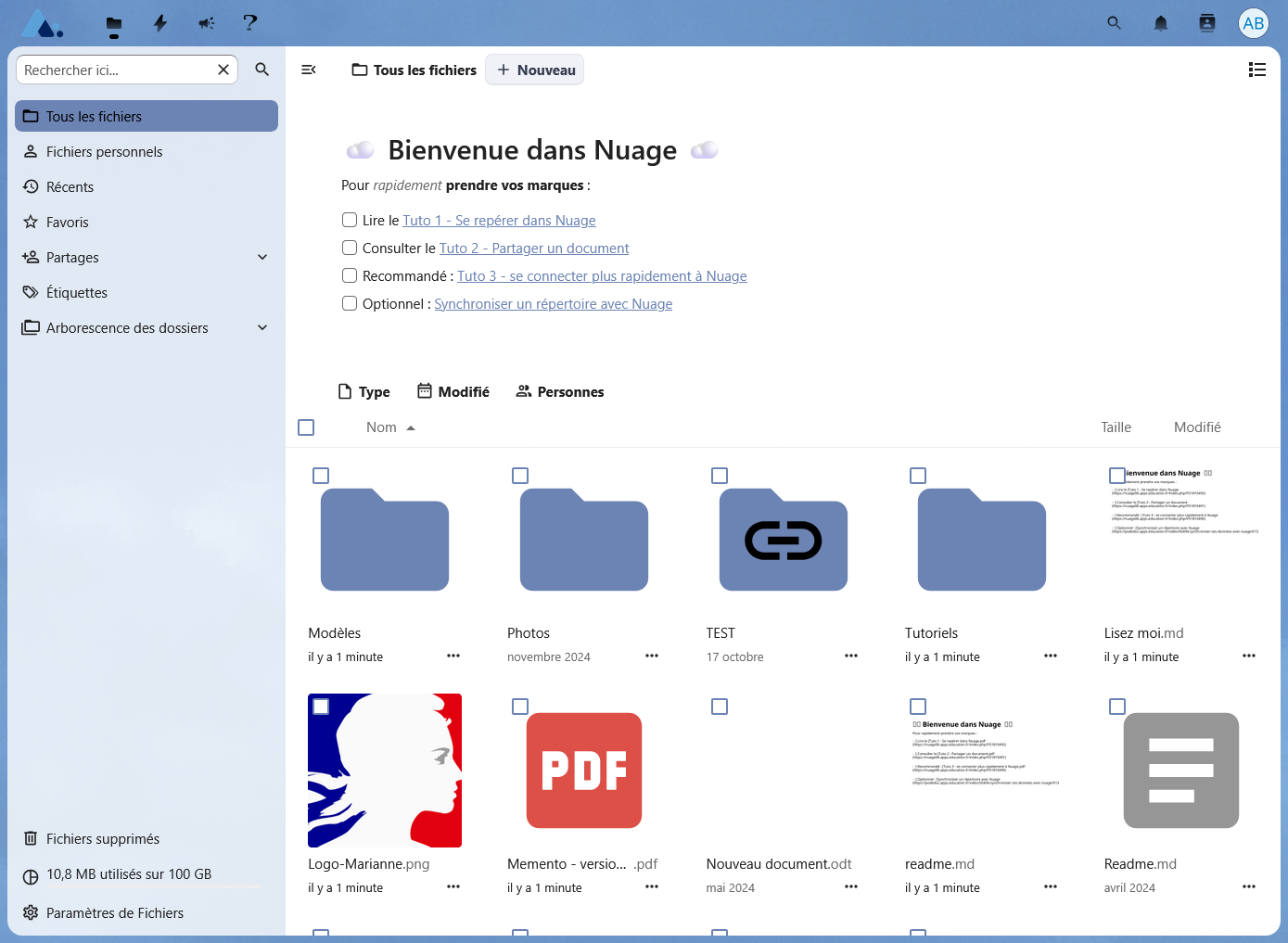Collapse the navigation sidebar toggle icon
The height and width of the screenshot is (943, 1288).
pyautogui.click(x=309, y=70)
